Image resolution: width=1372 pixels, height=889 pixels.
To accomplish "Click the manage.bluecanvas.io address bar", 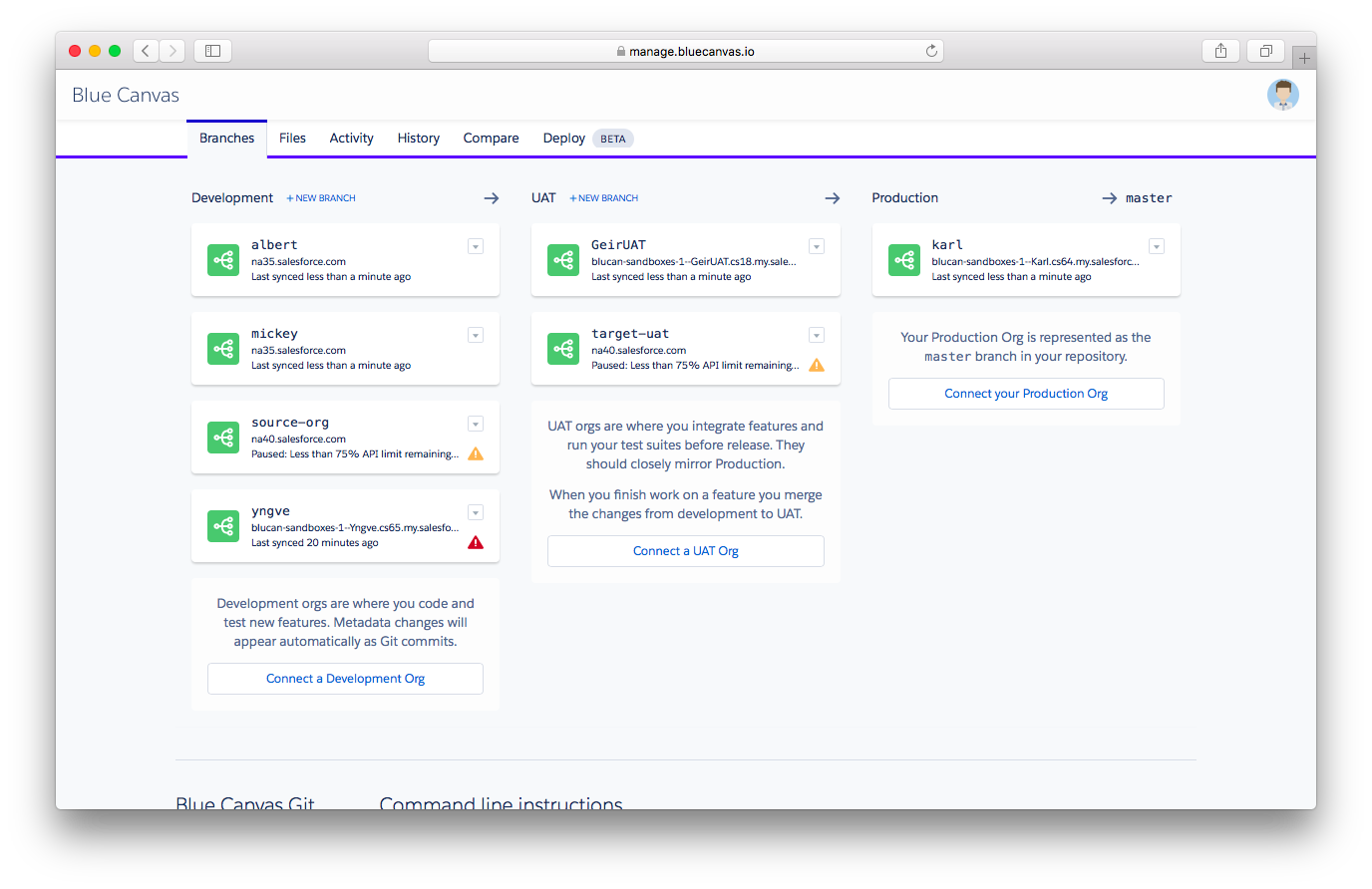I will pyautogui.click(x=686, y=51).
